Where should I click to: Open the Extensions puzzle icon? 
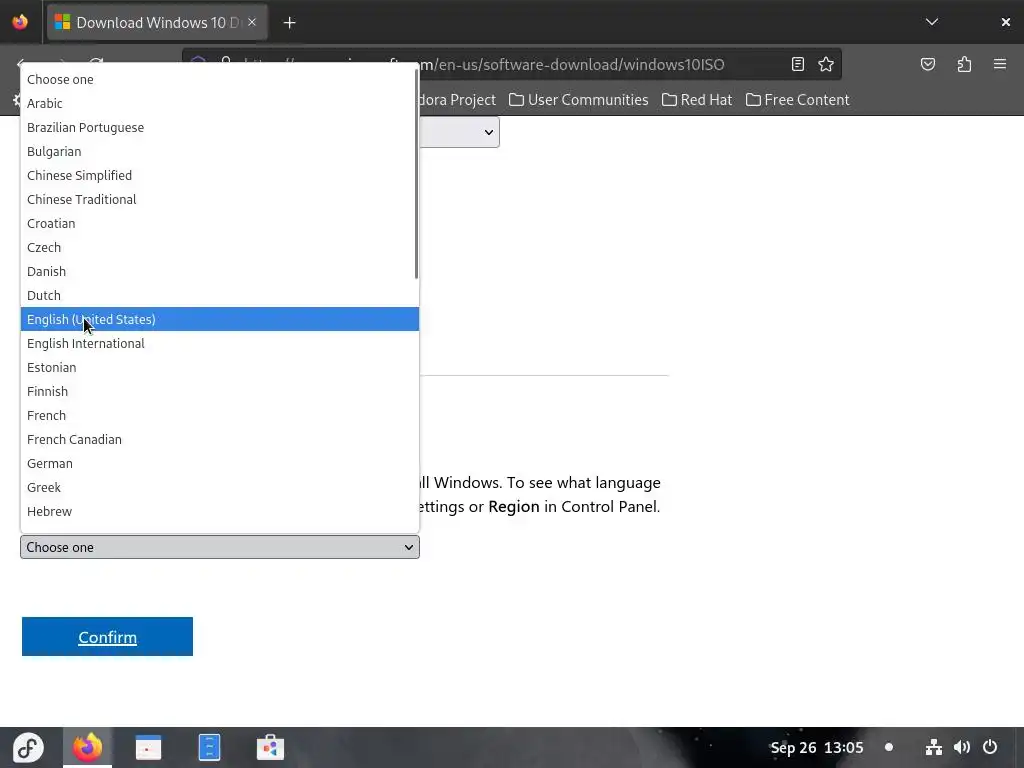(x=965, y=64)
